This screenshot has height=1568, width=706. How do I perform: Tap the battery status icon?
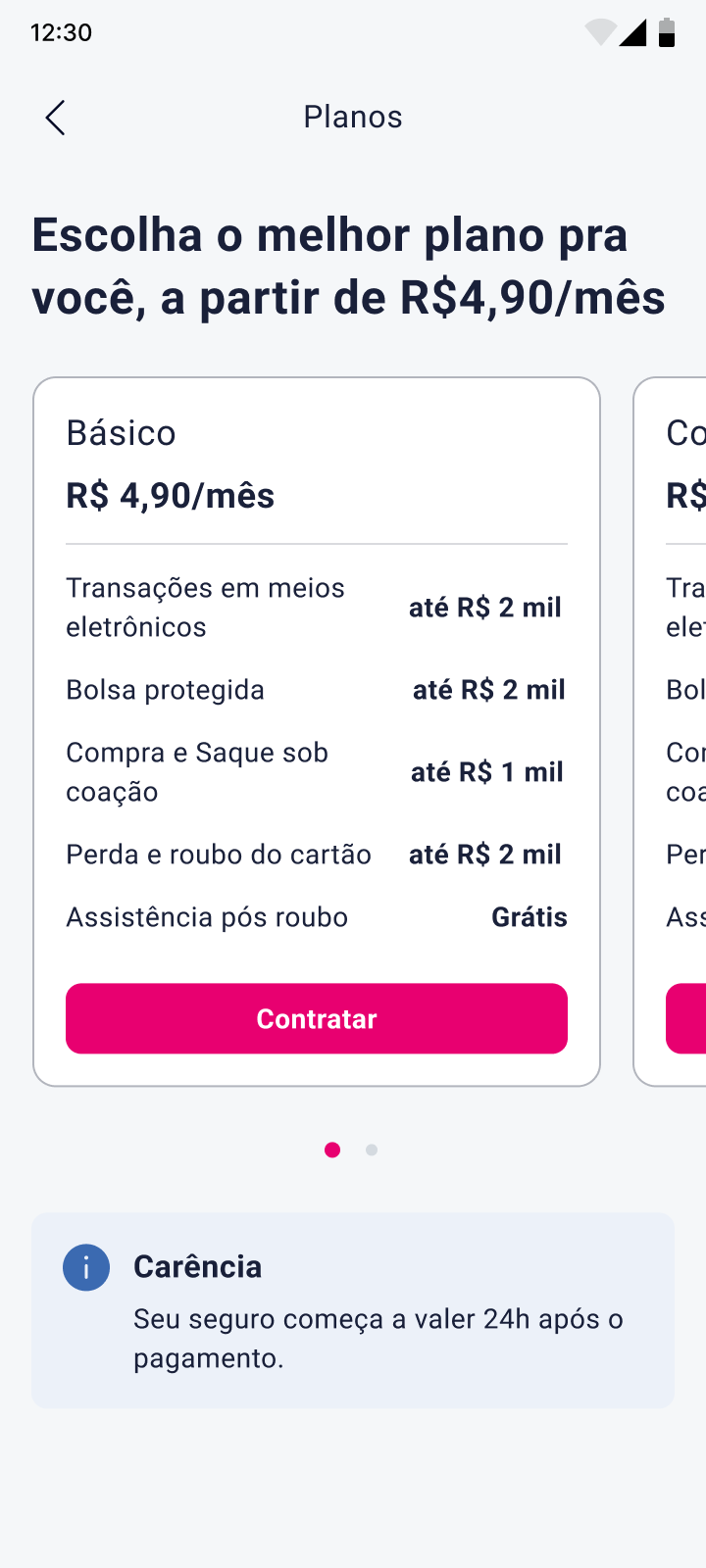[667, 32]
